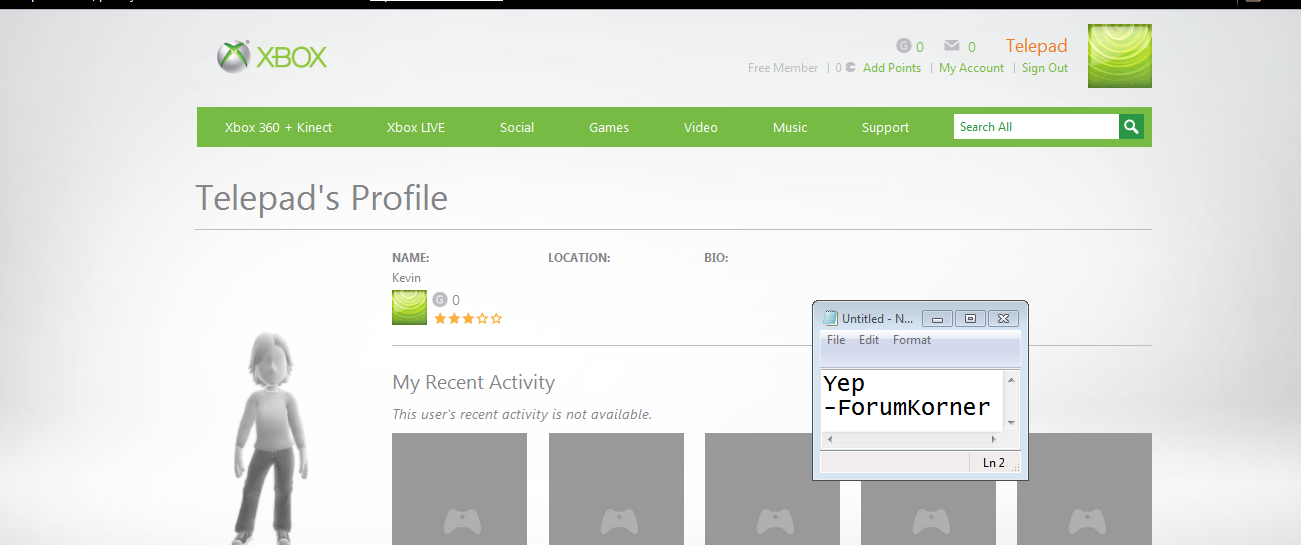The height and width of the screenshot is (545, 1301).
Task: Click the Notepad window title icon
Action: click(830, 318)
